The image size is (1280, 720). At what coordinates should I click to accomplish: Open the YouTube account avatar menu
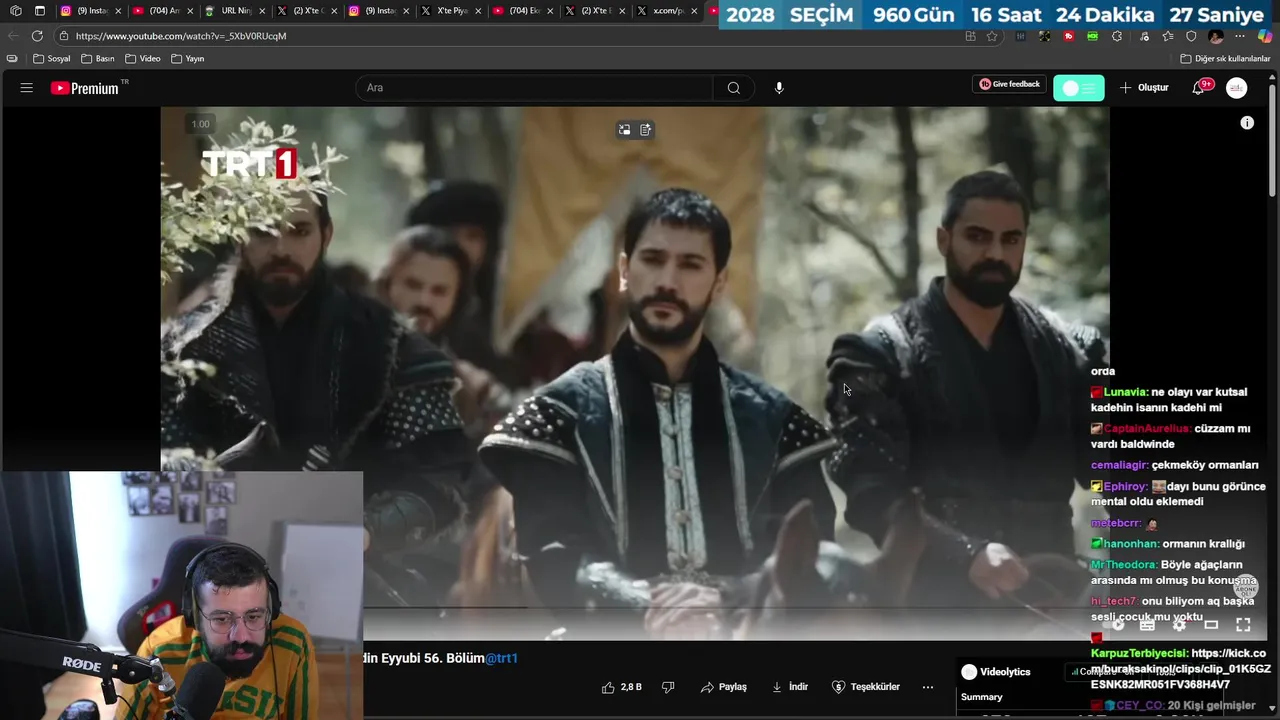point(1237,88)
